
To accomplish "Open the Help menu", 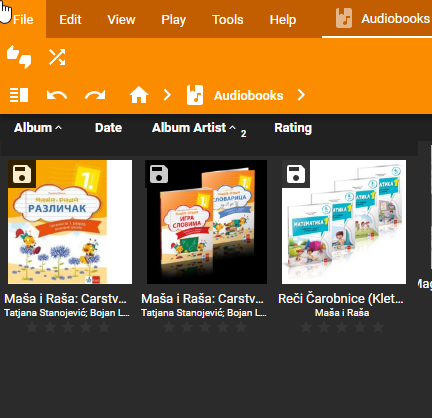I will tap(283, 19).
